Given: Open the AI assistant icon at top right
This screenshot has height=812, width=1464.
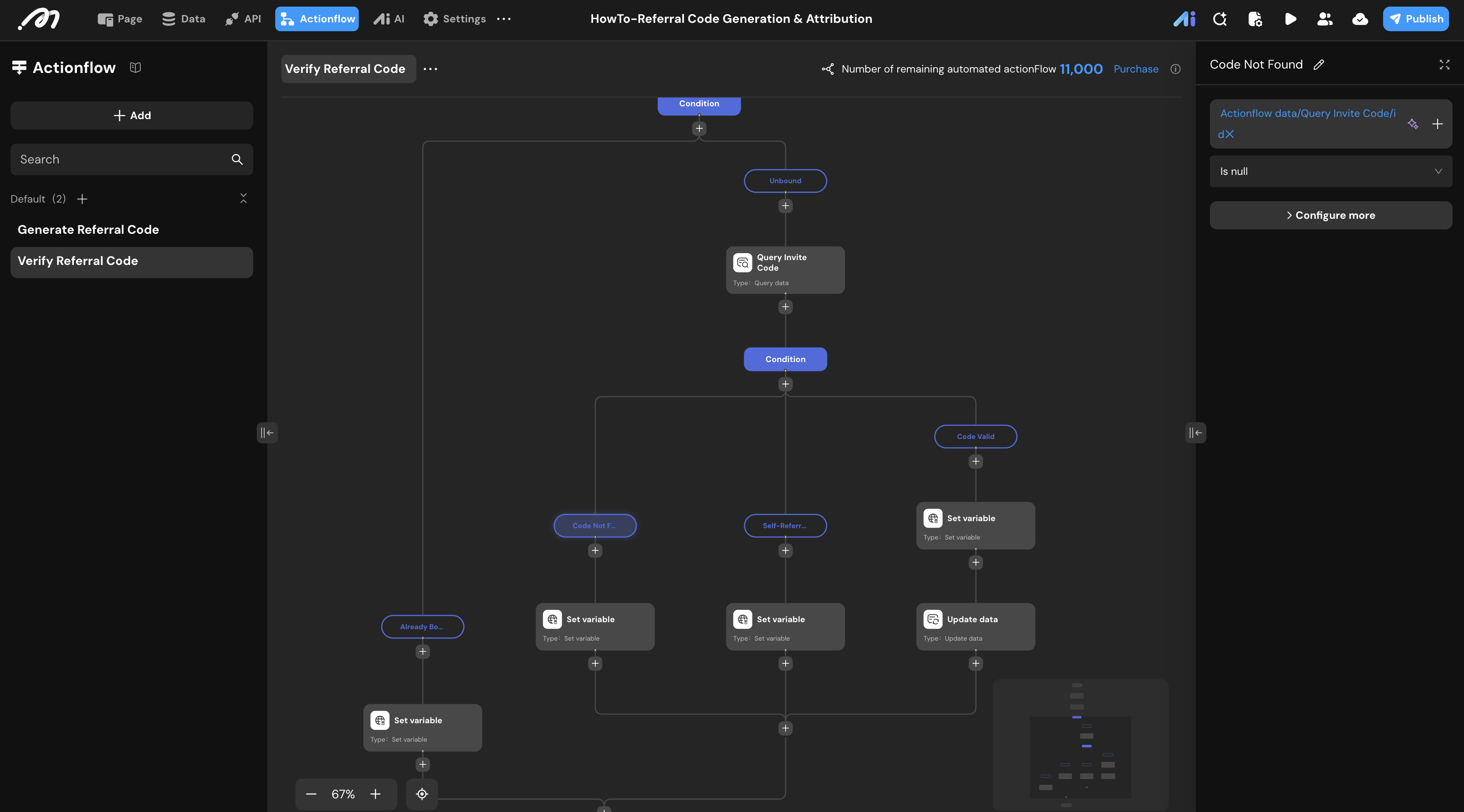Looking at the screenshot, I should click(1184, 19).
